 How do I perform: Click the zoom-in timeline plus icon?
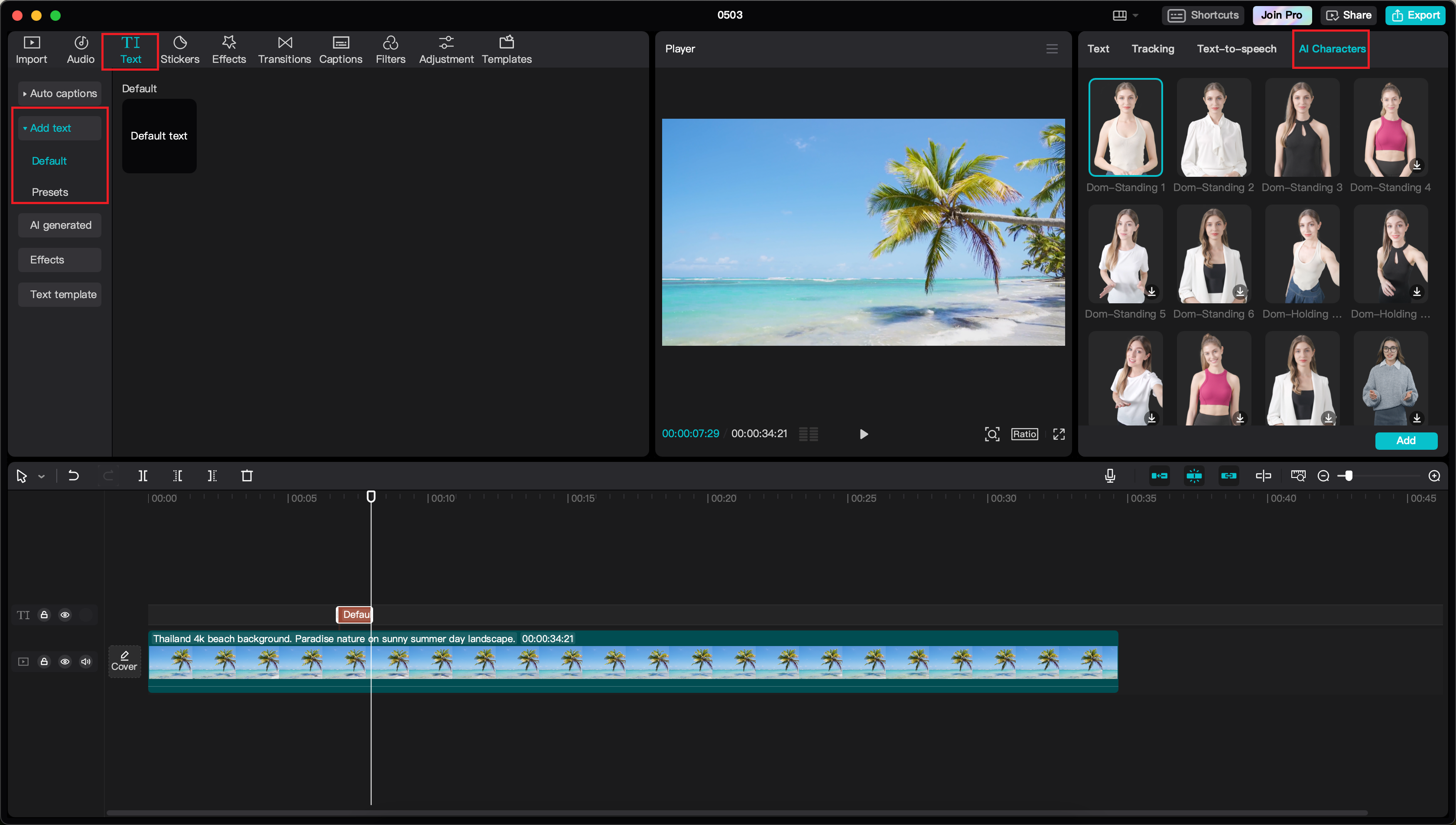[1434, 476]
